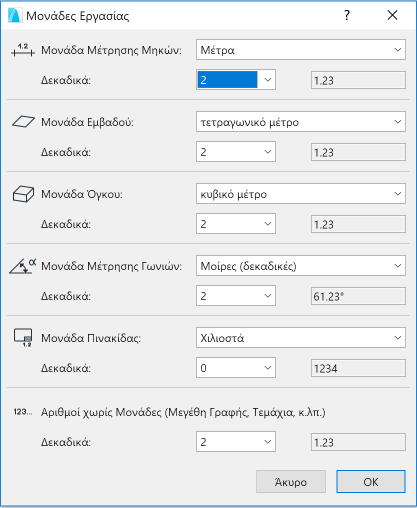Click the layout unit icon
Image resolution: width=417 pixels, height=508 pixels.
click(23, 338)
